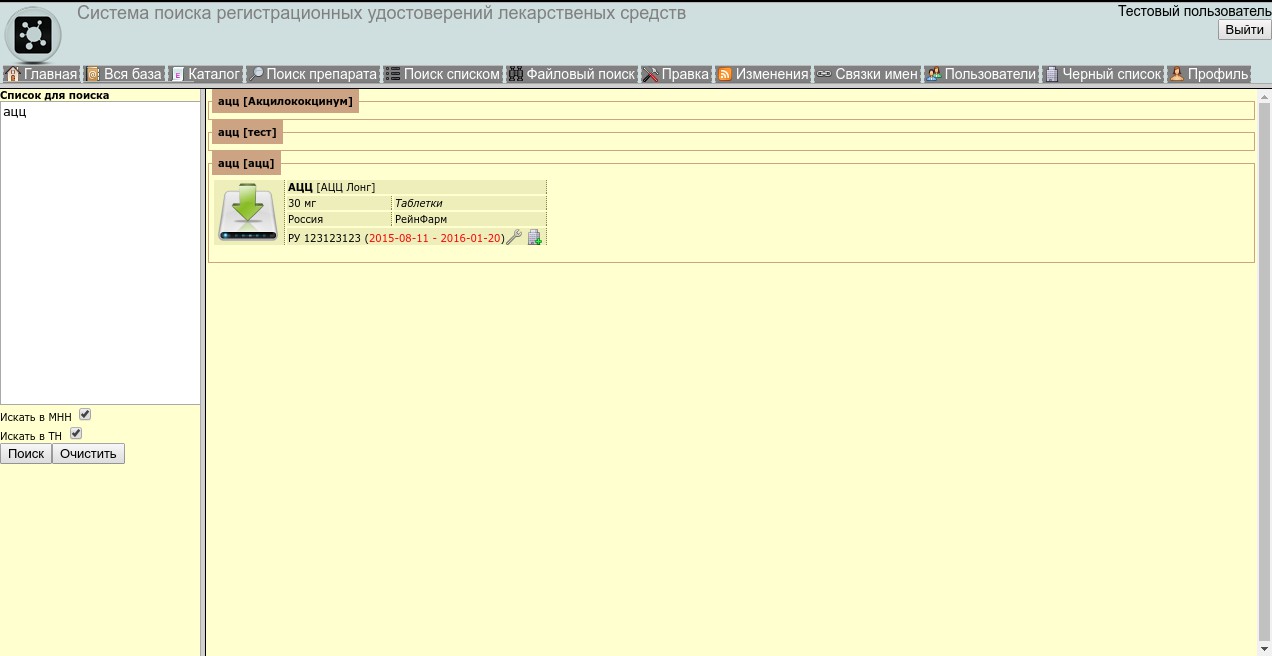Click the page title Система поиска регистрационных удостоверений
Screen dimensions: 1272x656
tap(381, 14)
